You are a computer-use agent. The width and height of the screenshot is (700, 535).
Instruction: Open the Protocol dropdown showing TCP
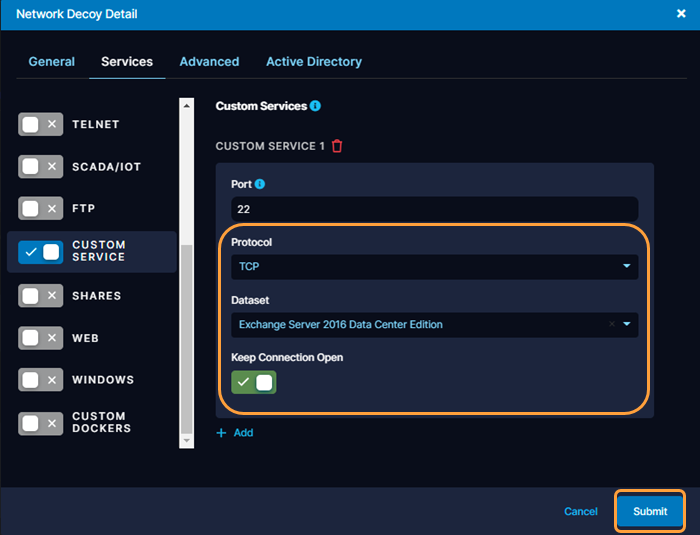(x=434, y=267)
